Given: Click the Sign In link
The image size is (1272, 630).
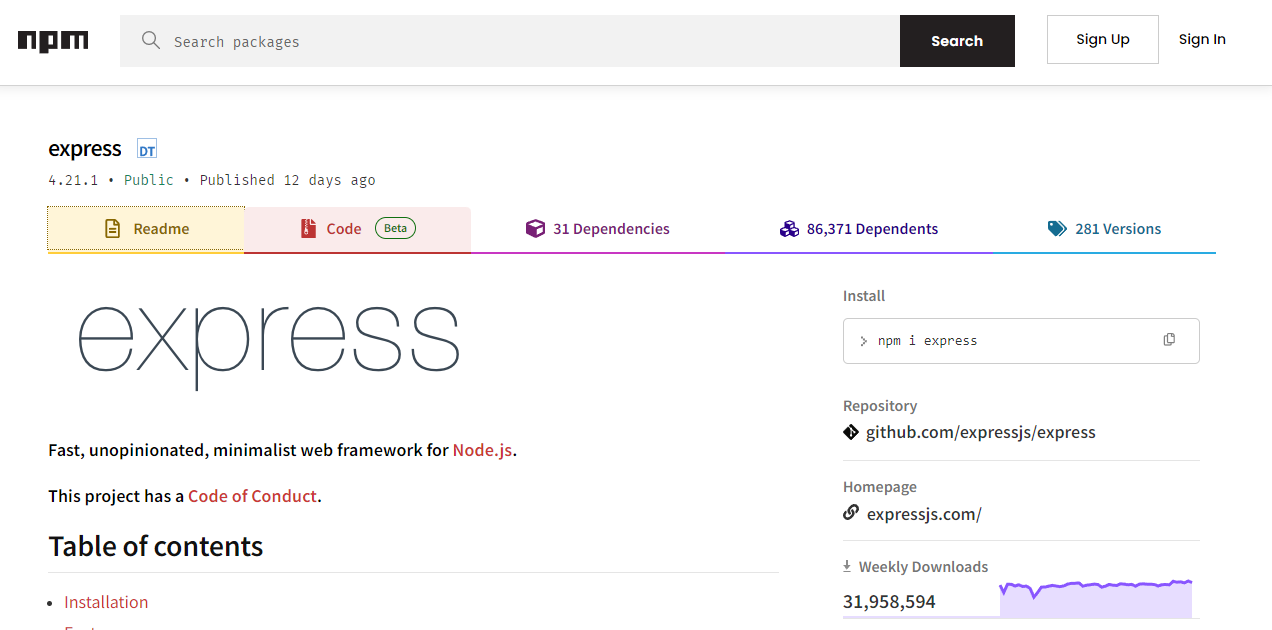Looking at the screenshot, I should [x=1202, y=39].
